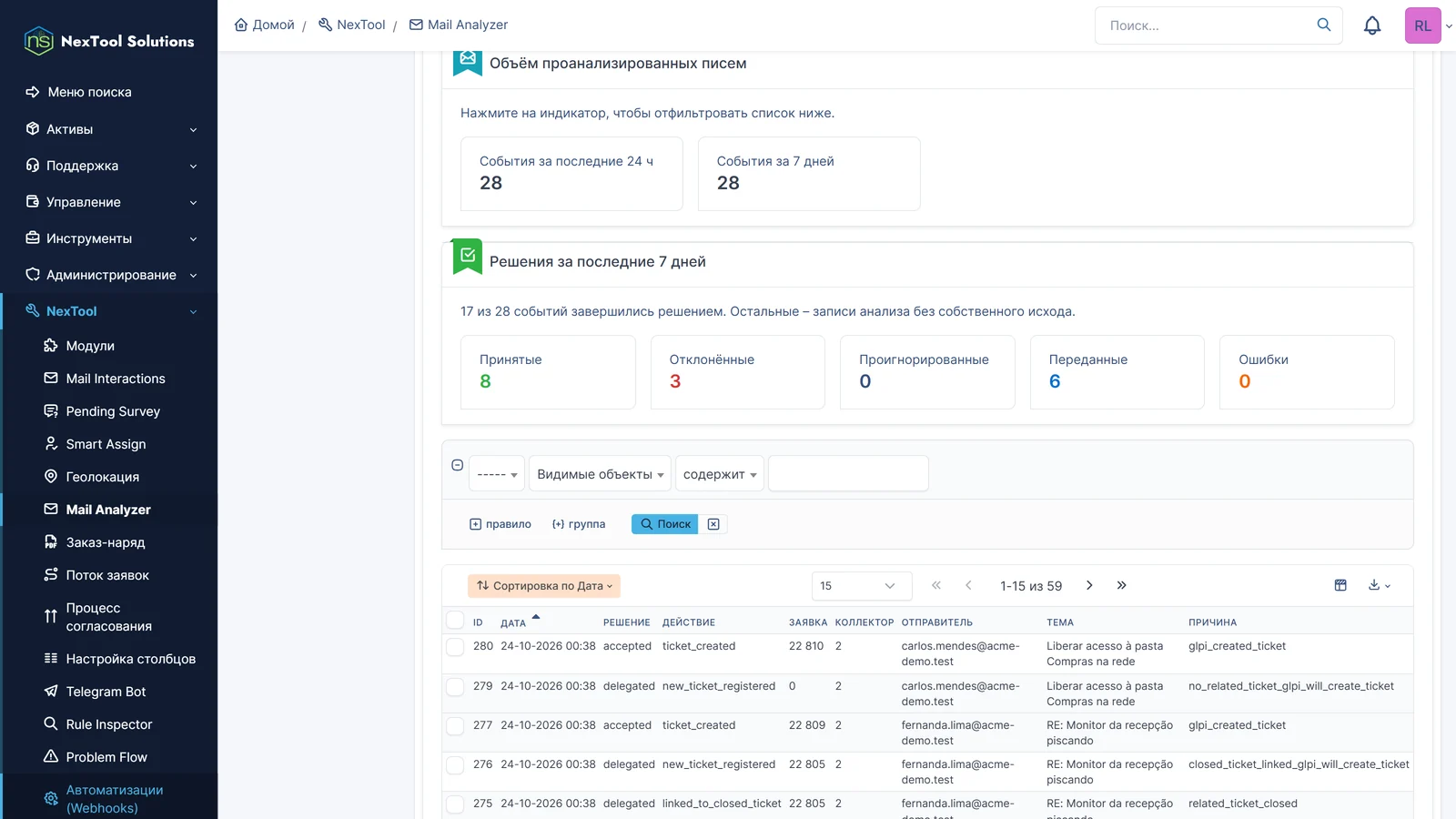Open the содержит operator dropdown

click(x=719, y=473)
